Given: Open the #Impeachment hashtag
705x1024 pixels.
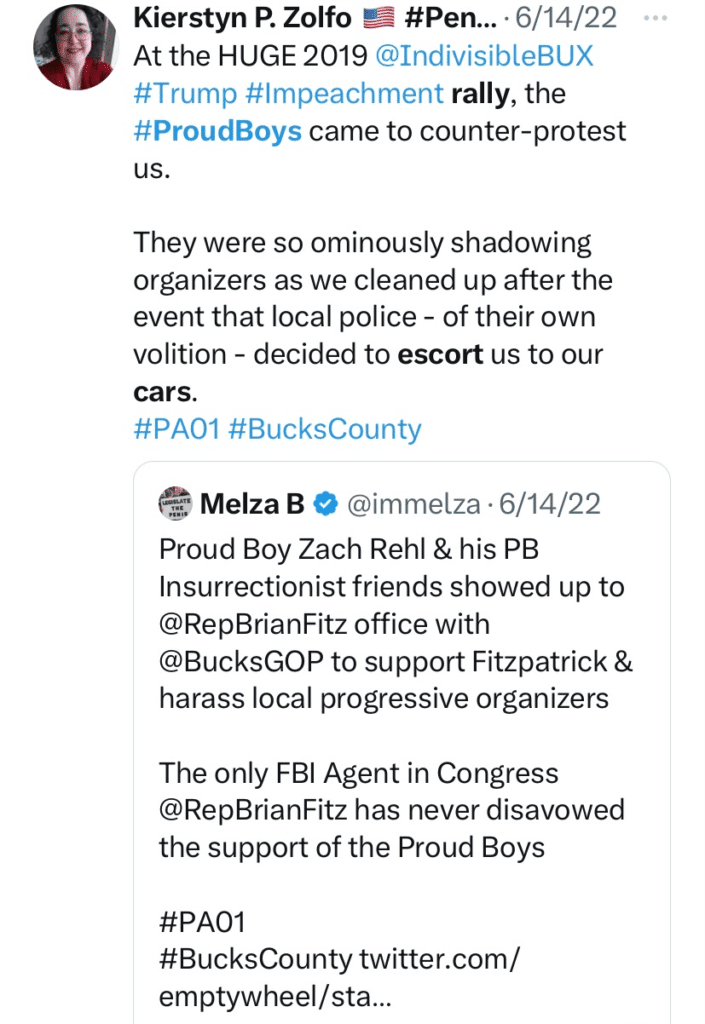Looking at the screenshot, I should [x=343, y=94].
